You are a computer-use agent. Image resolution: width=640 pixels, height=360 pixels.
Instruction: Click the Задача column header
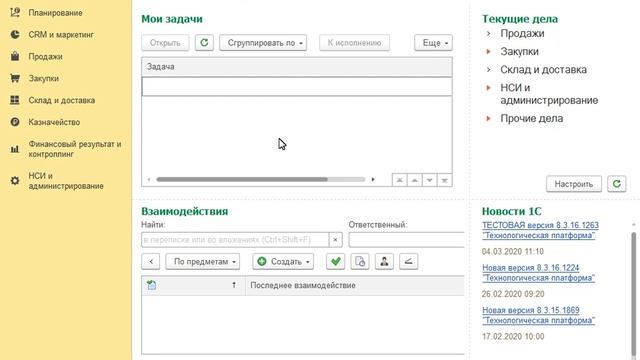click(297, 67)
